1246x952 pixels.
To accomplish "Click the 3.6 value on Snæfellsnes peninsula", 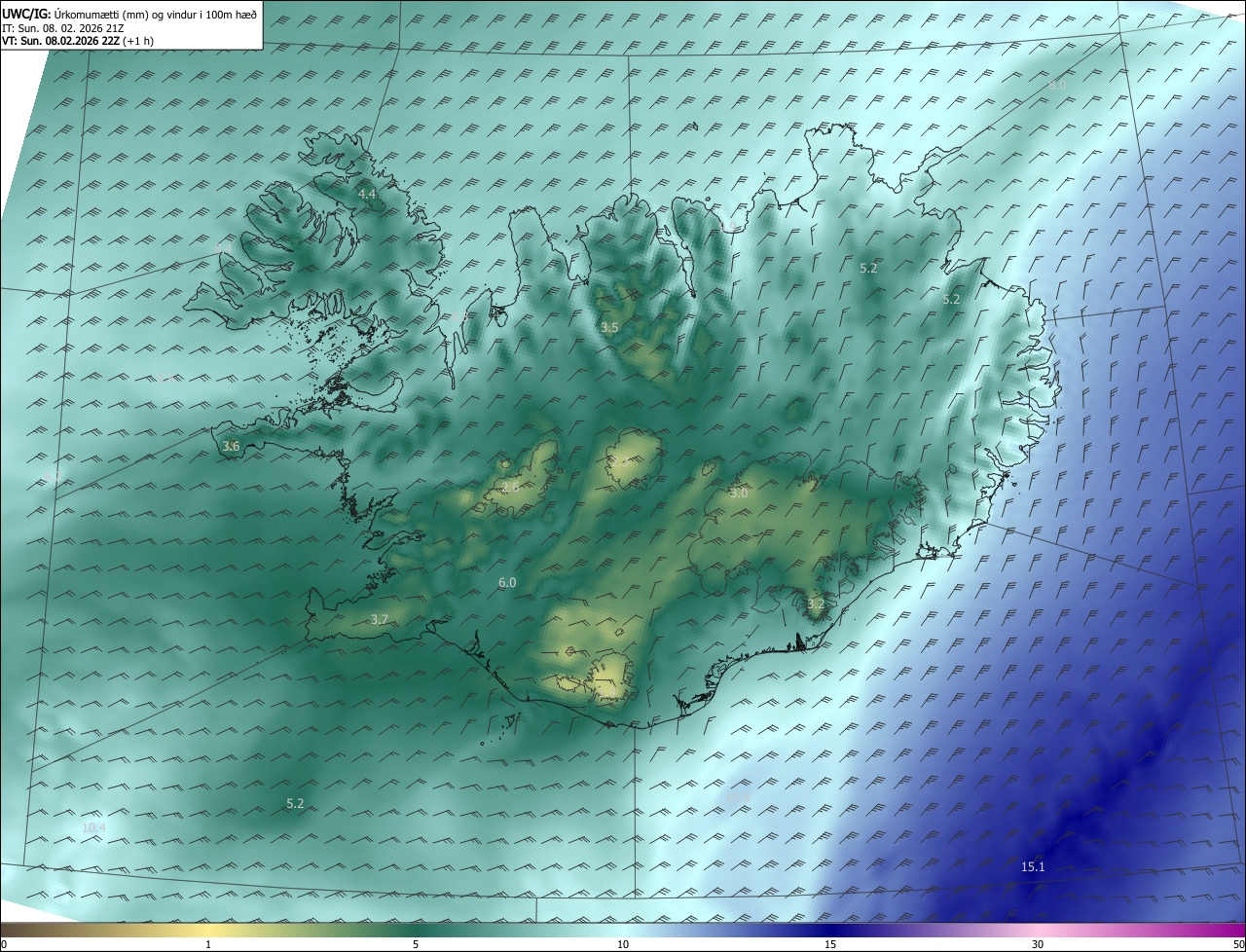I will pos(231,447).
